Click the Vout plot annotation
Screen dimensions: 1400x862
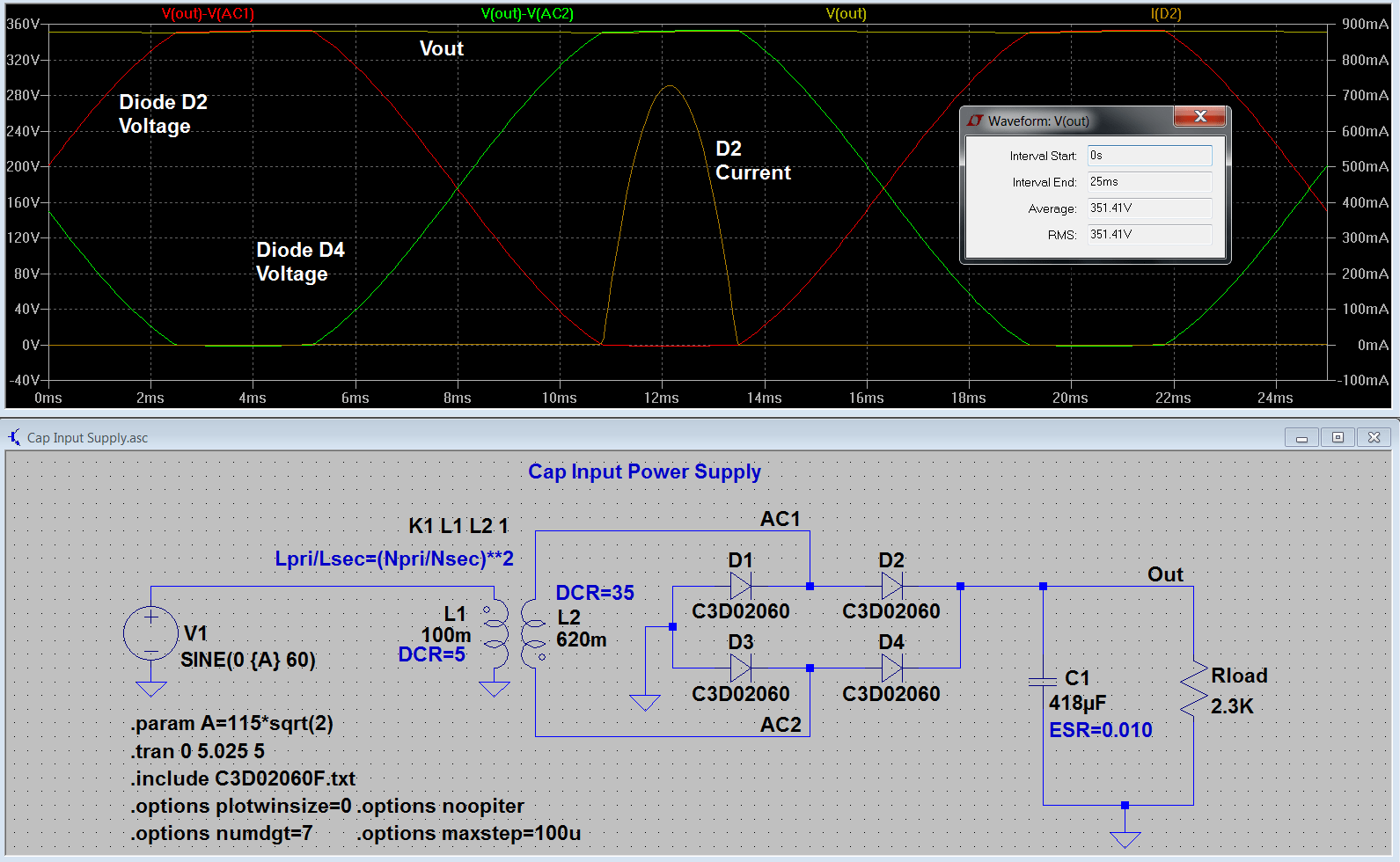coord(442,48)
